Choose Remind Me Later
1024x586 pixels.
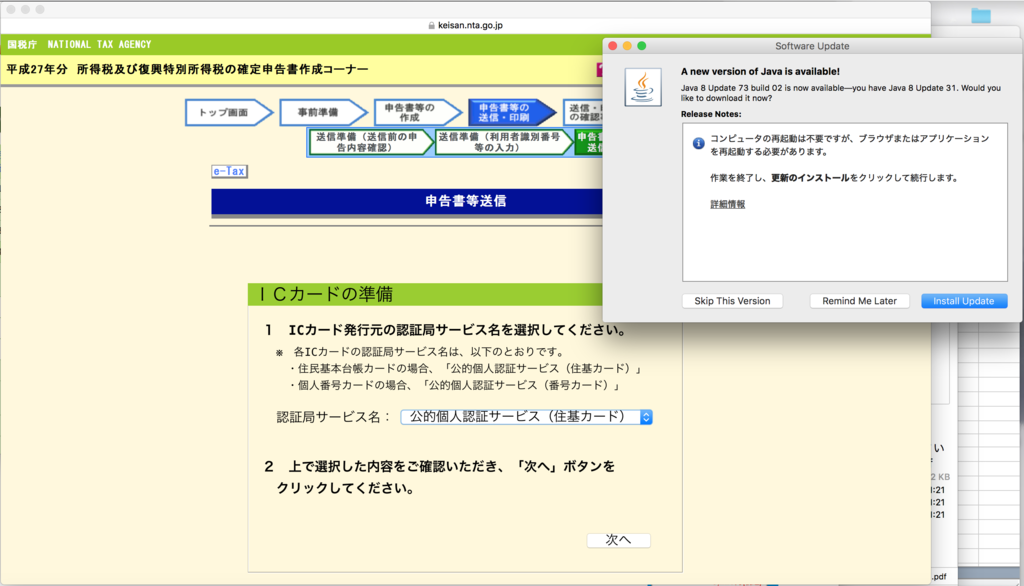(859, 301)
